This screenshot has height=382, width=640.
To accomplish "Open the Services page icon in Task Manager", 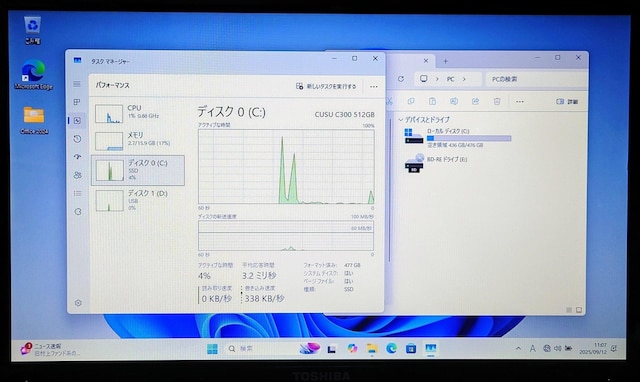I will (78, 211).
